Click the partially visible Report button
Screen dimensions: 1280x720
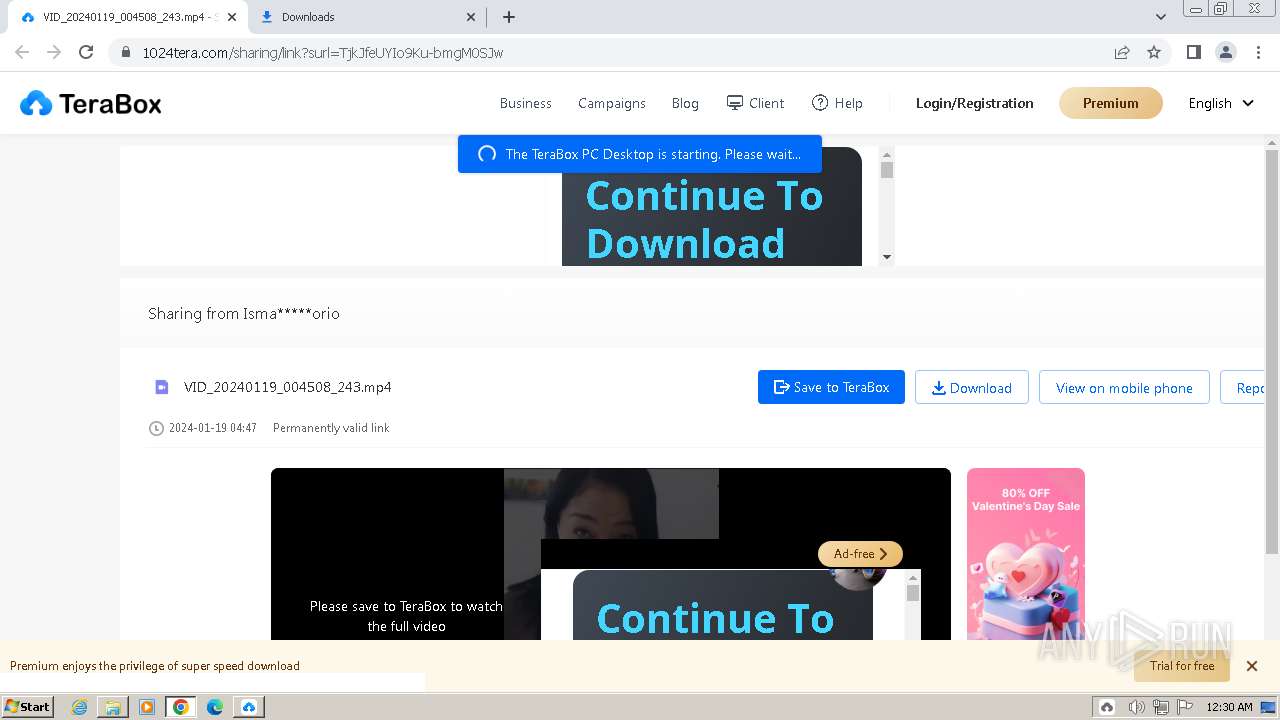[x=1243, y=387]
